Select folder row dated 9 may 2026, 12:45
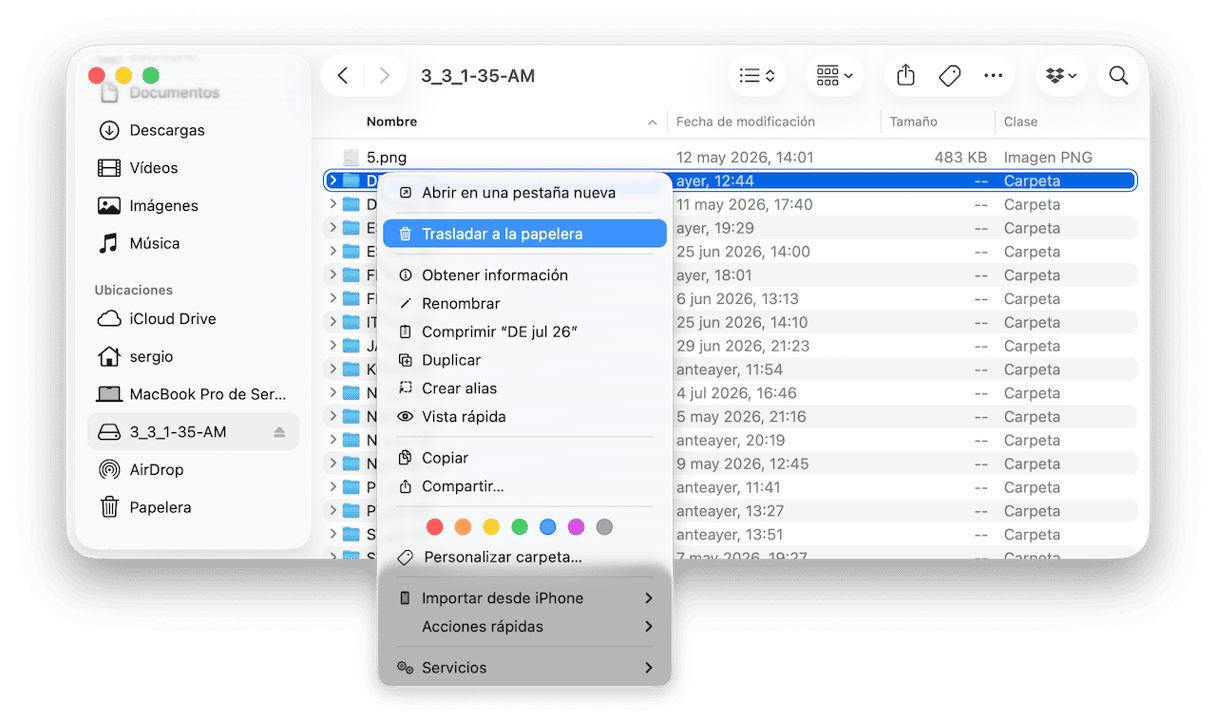 [x=731, y=464]
